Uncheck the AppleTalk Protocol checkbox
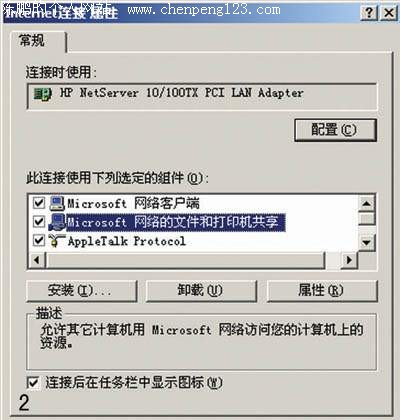Image resolution: width=400 pixels, height=420 pixels. (39, 240)
